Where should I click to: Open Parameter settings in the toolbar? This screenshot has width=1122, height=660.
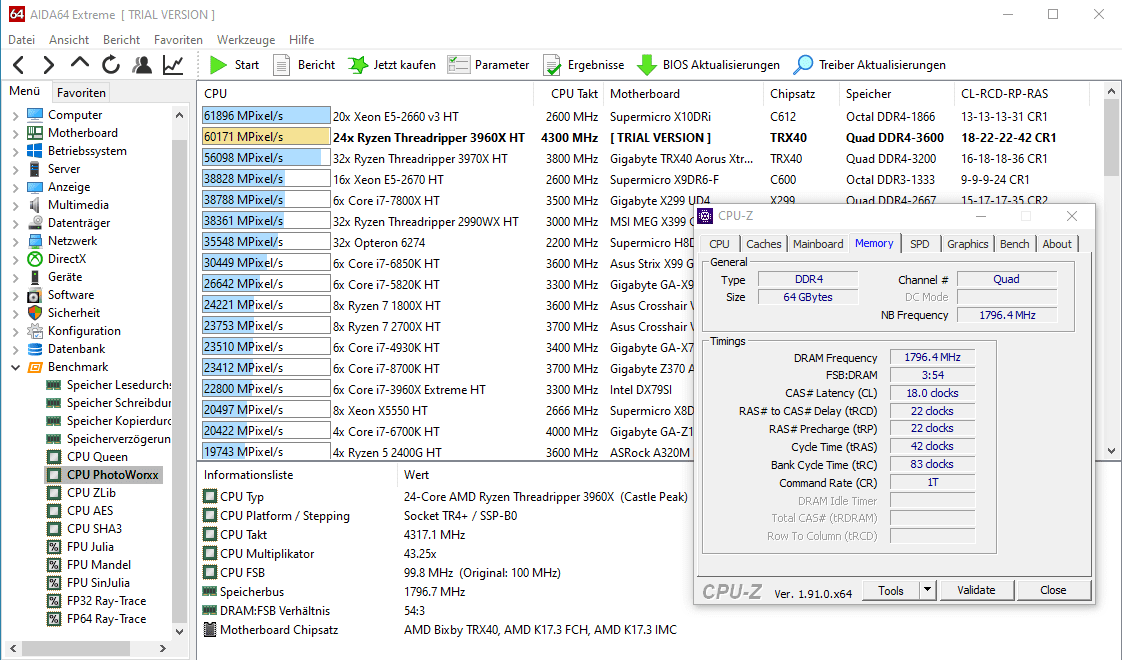(488, 65)
